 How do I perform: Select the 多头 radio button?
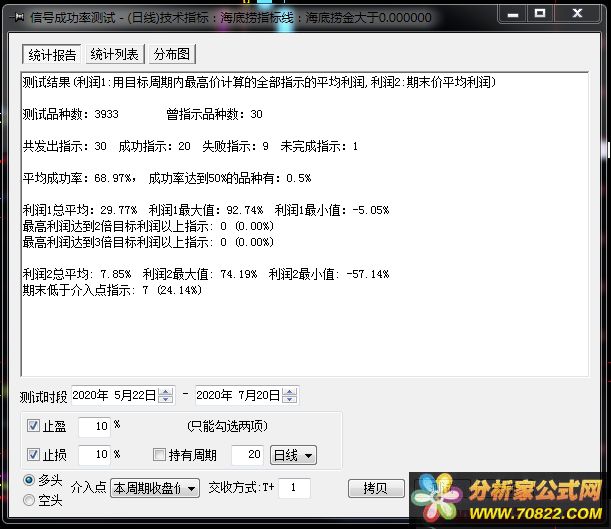tap(29, 480)
